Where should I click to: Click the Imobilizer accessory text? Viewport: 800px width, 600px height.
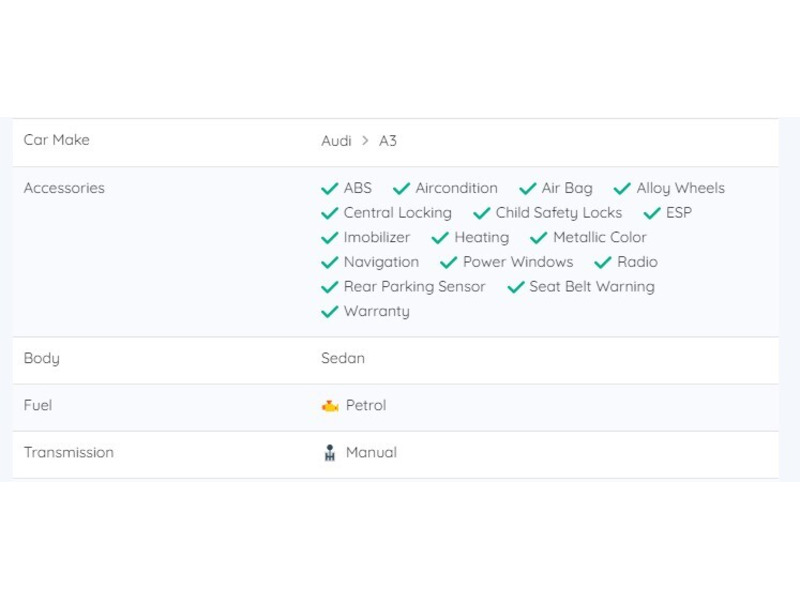[x=377, y=237]
